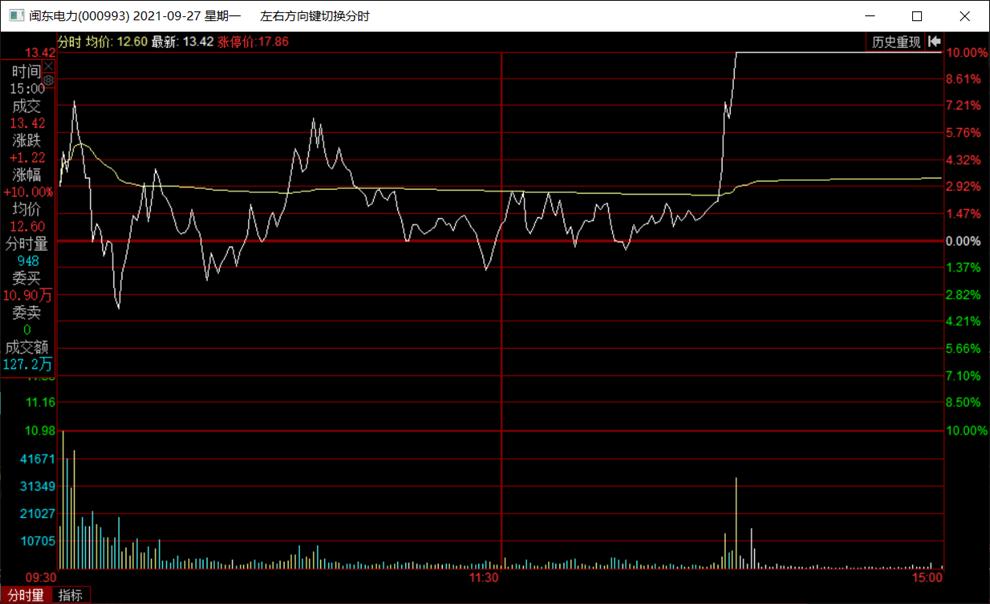Click the 成交额 127.2万 value

pyautogui.click(x=27, y=364)
